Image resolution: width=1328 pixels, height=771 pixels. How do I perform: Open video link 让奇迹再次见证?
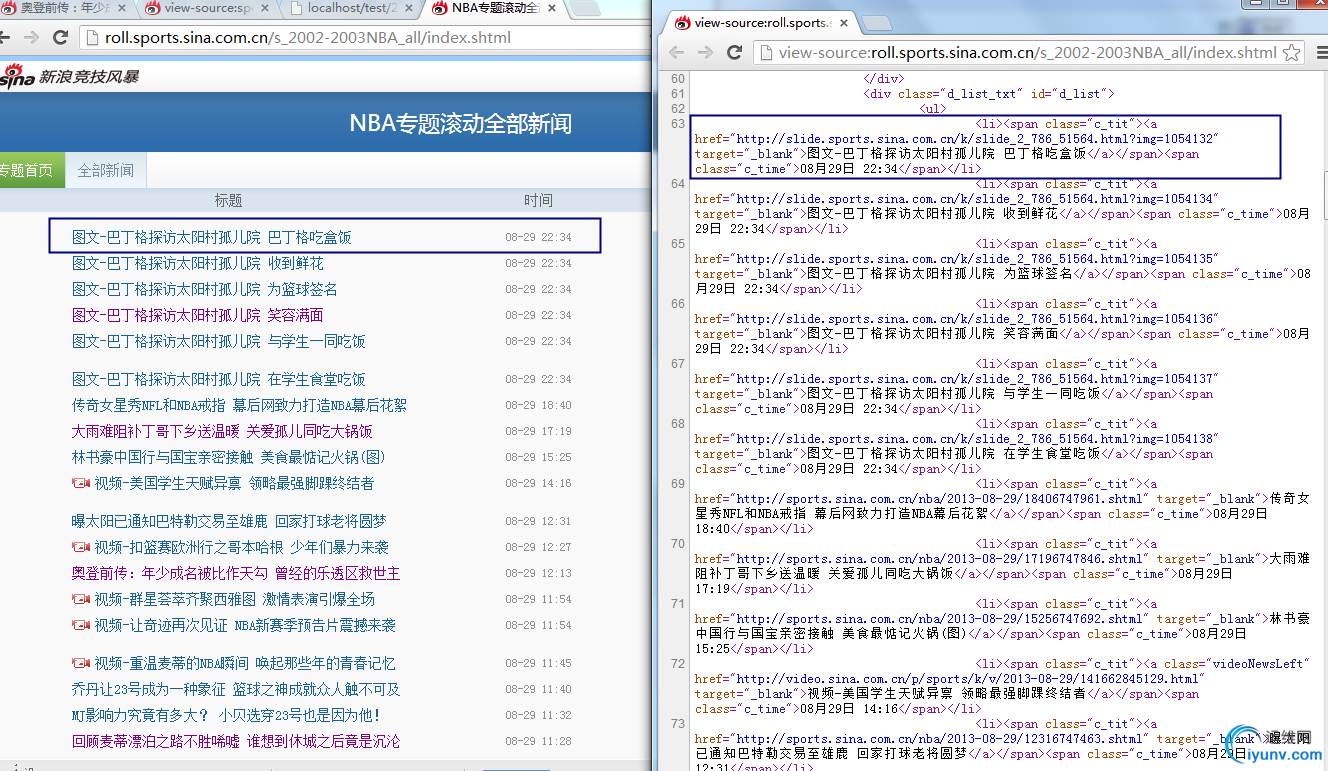[245, 625]
